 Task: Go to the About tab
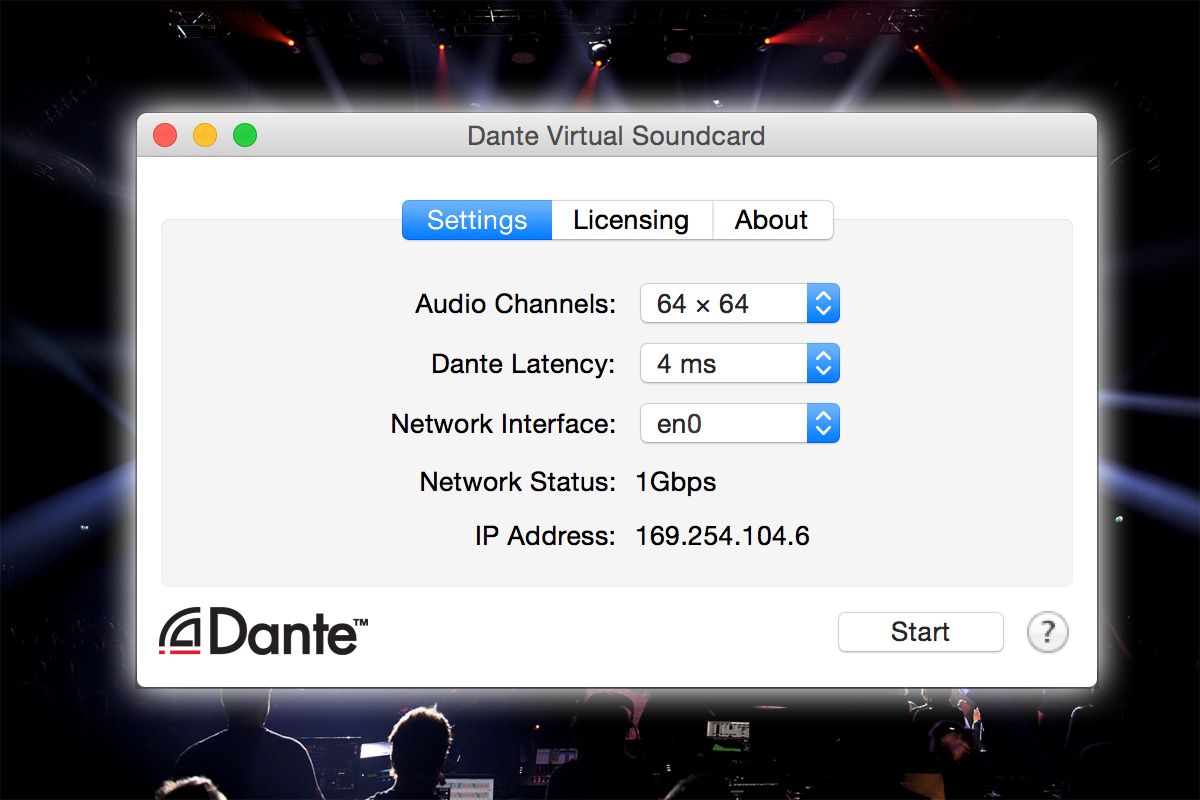tap(771, 220)
